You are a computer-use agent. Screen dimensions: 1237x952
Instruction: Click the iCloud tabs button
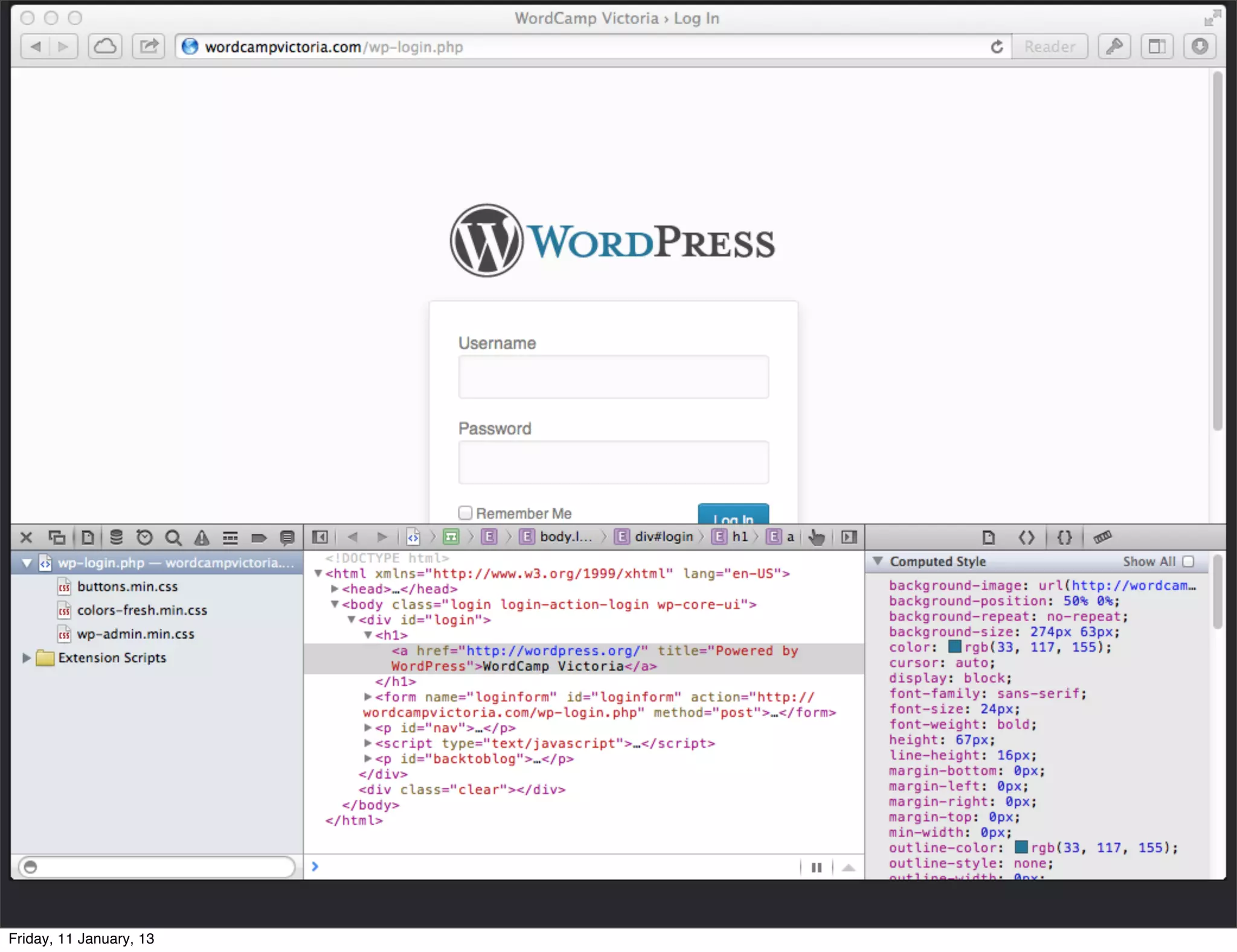105,47
